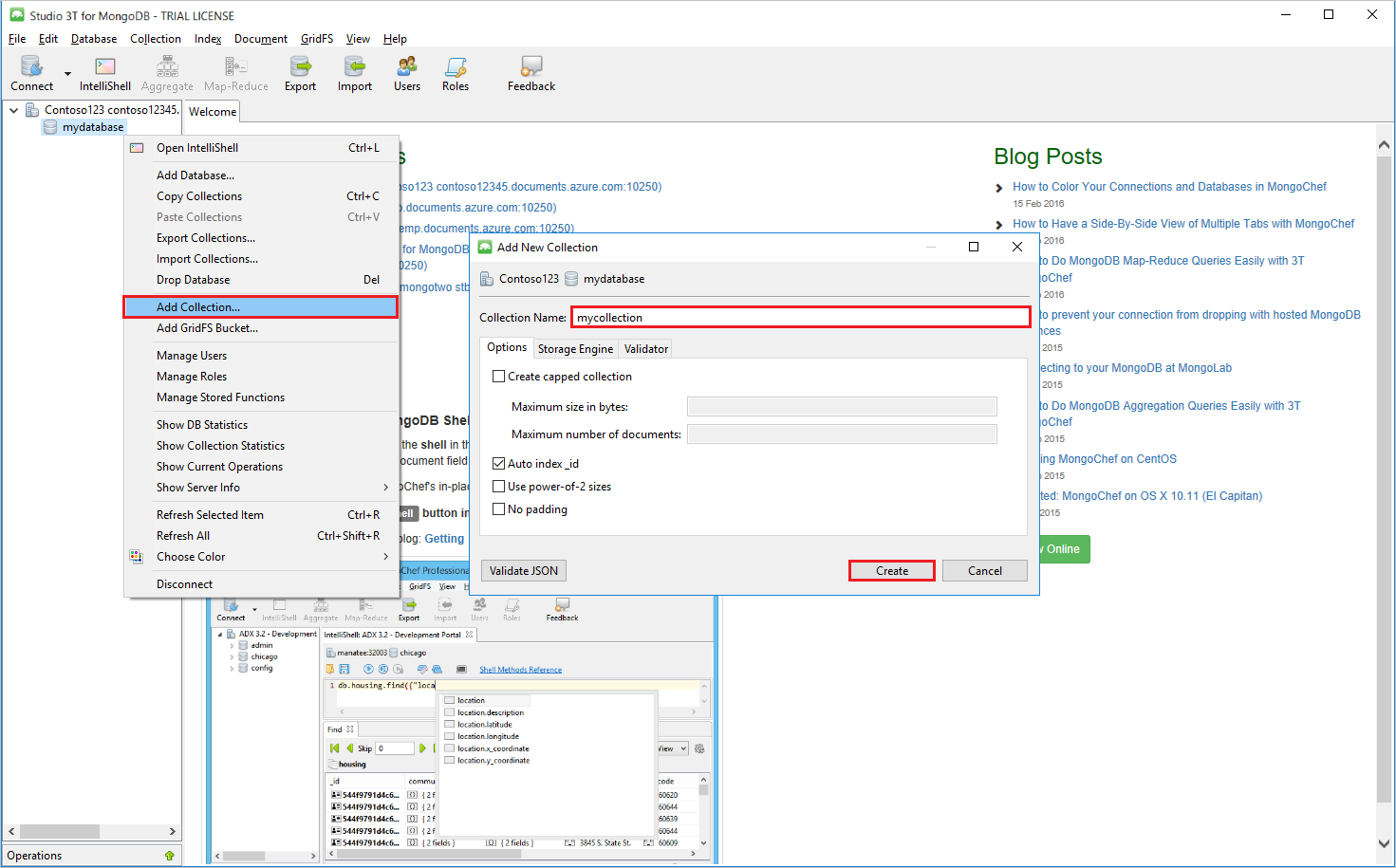Viewport: 1396px width, 868px height.
Task: Switch to the Storage Engine tab
Action: (575, 348)
